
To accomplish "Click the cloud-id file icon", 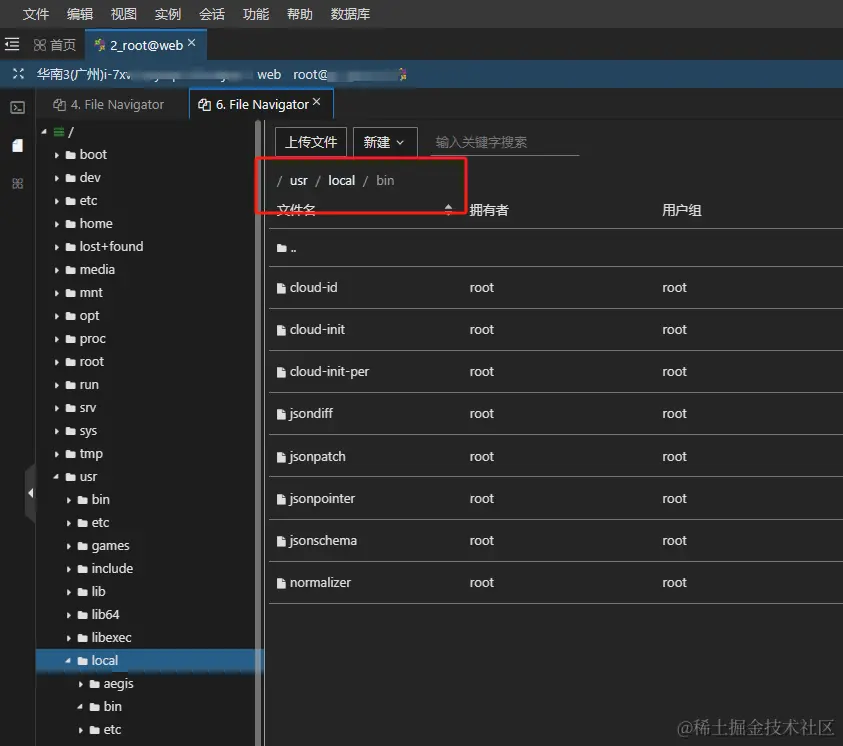I will pos(281,289).
